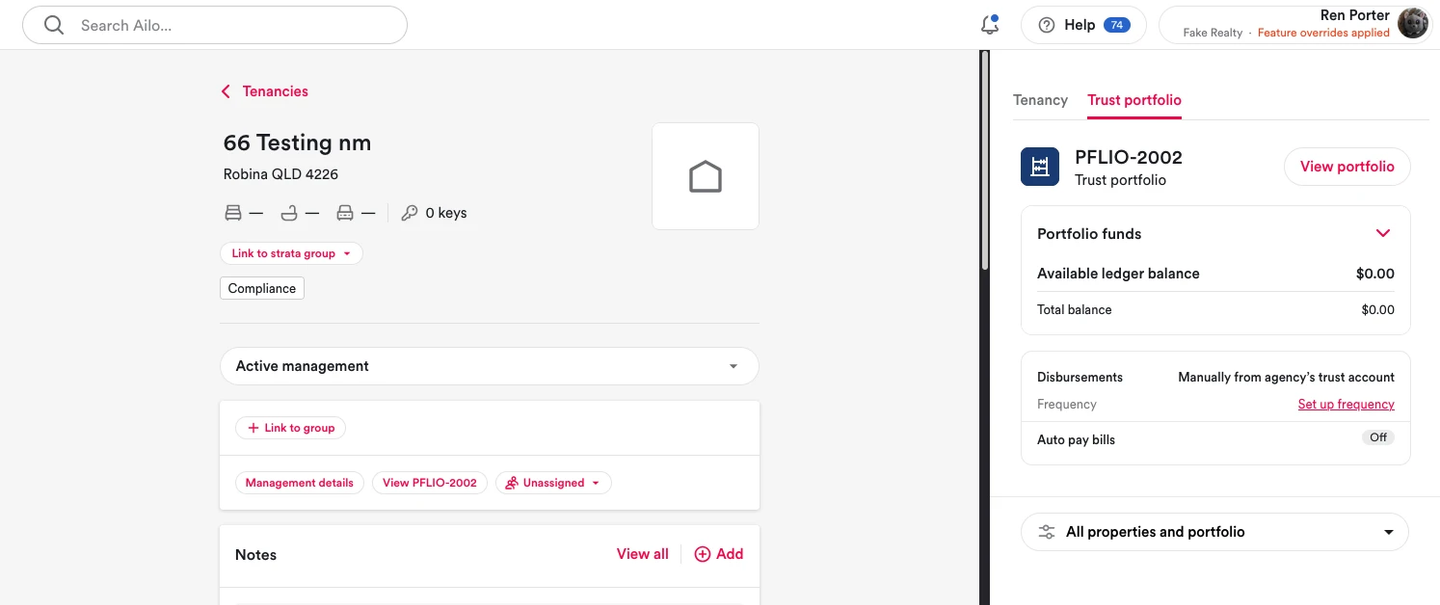Focus the Search Ailo input field
Screen dimensions: 1440x605
coord(215,25)
